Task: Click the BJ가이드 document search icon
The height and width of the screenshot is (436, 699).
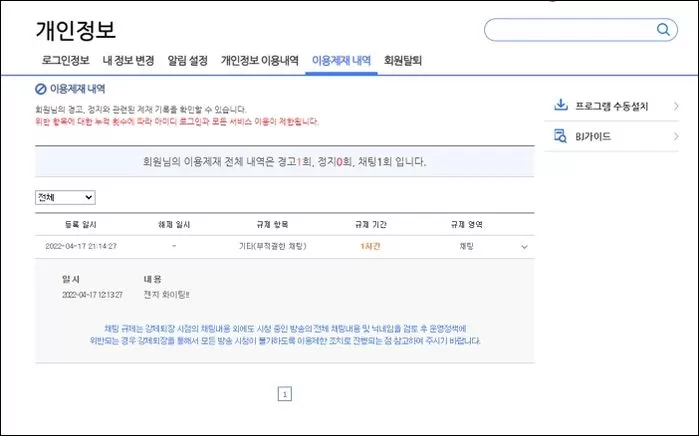Action: [x=560, y=136]
